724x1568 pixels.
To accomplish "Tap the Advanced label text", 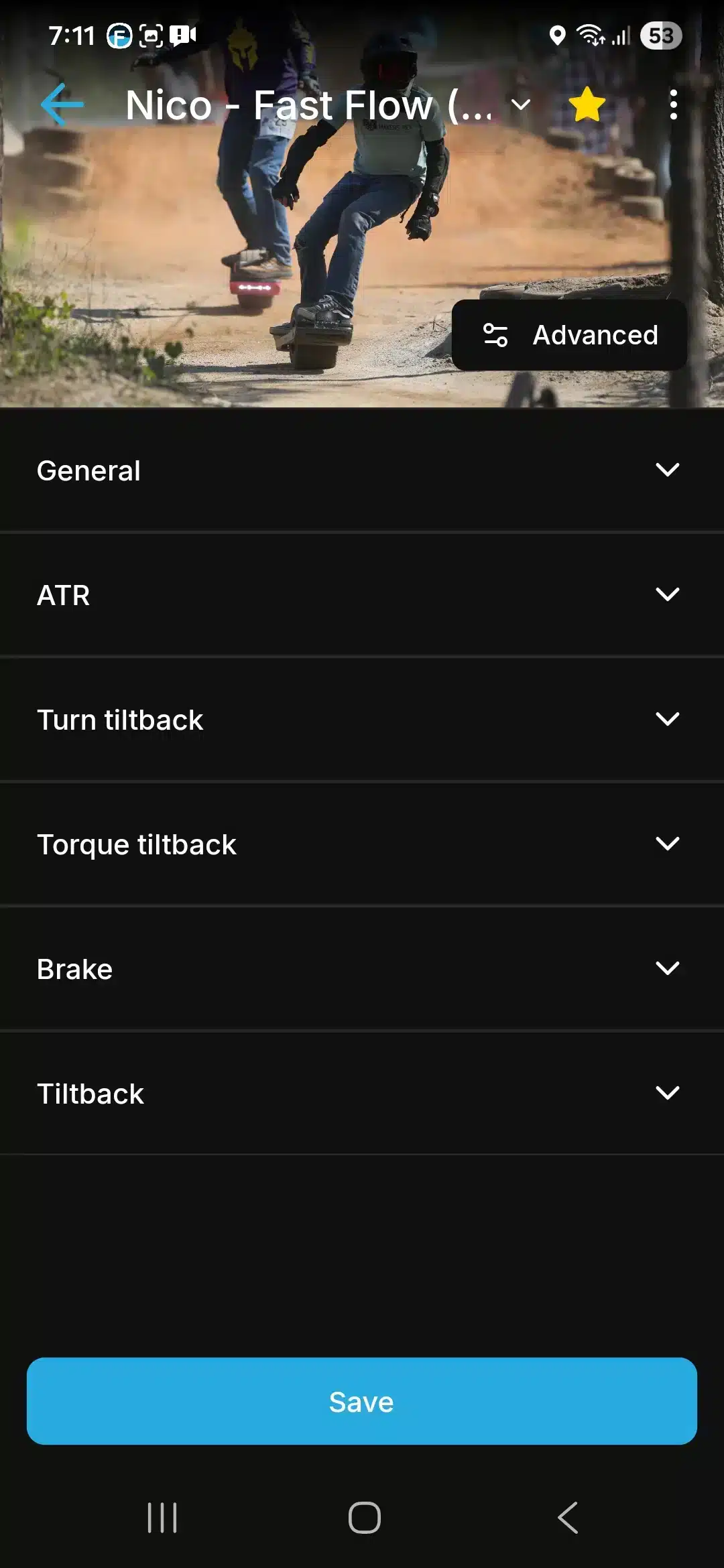I will point(595,335).
